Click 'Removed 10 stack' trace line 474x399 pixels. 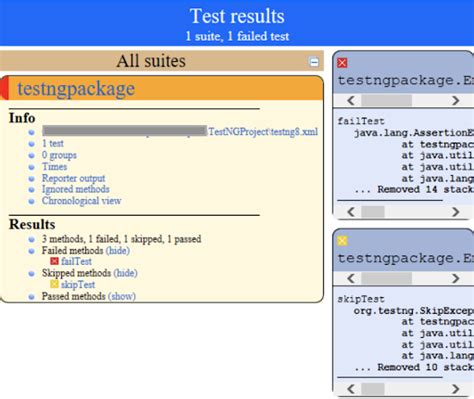414,367
